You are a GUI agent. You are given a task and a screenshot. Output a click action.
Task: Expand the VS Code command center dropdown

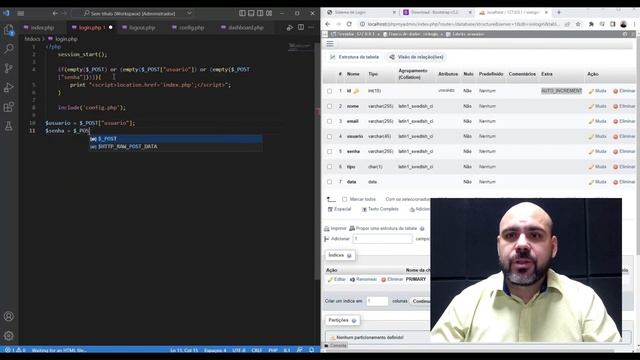(189, 13)
